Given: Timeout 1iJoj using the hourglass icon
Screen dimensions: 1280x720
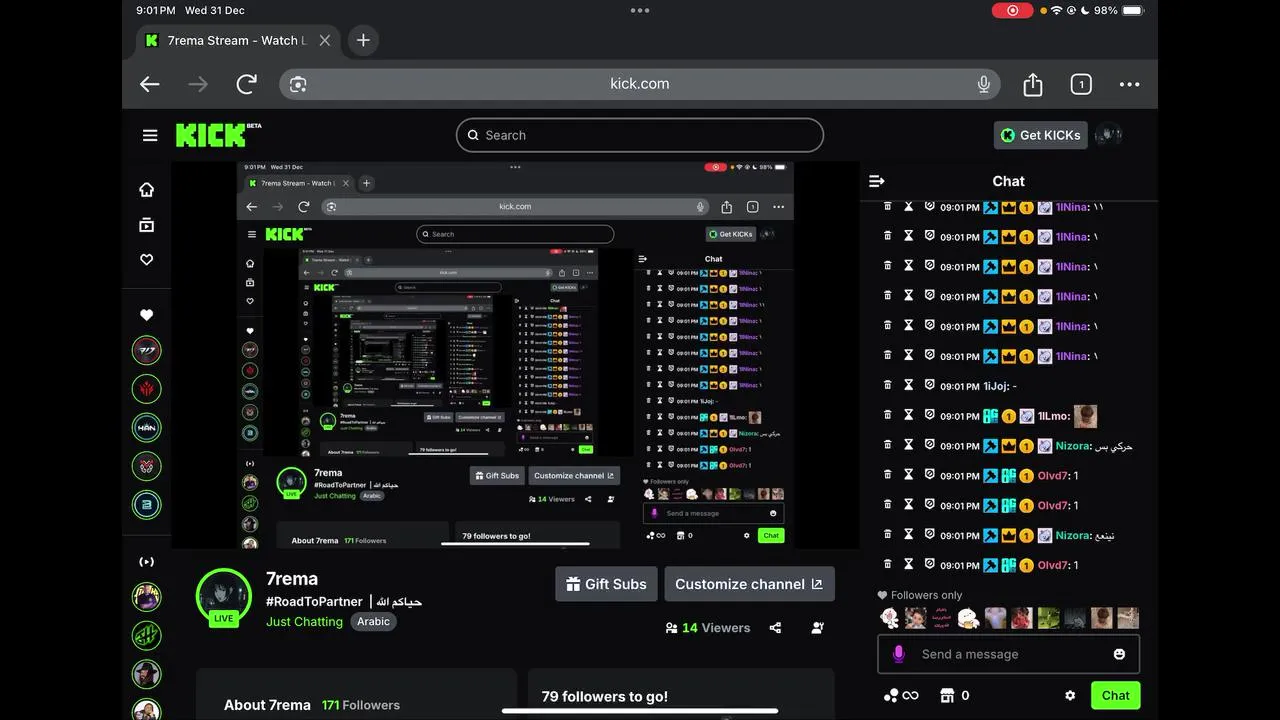Looking at the screenshot, I should (909, 385).
